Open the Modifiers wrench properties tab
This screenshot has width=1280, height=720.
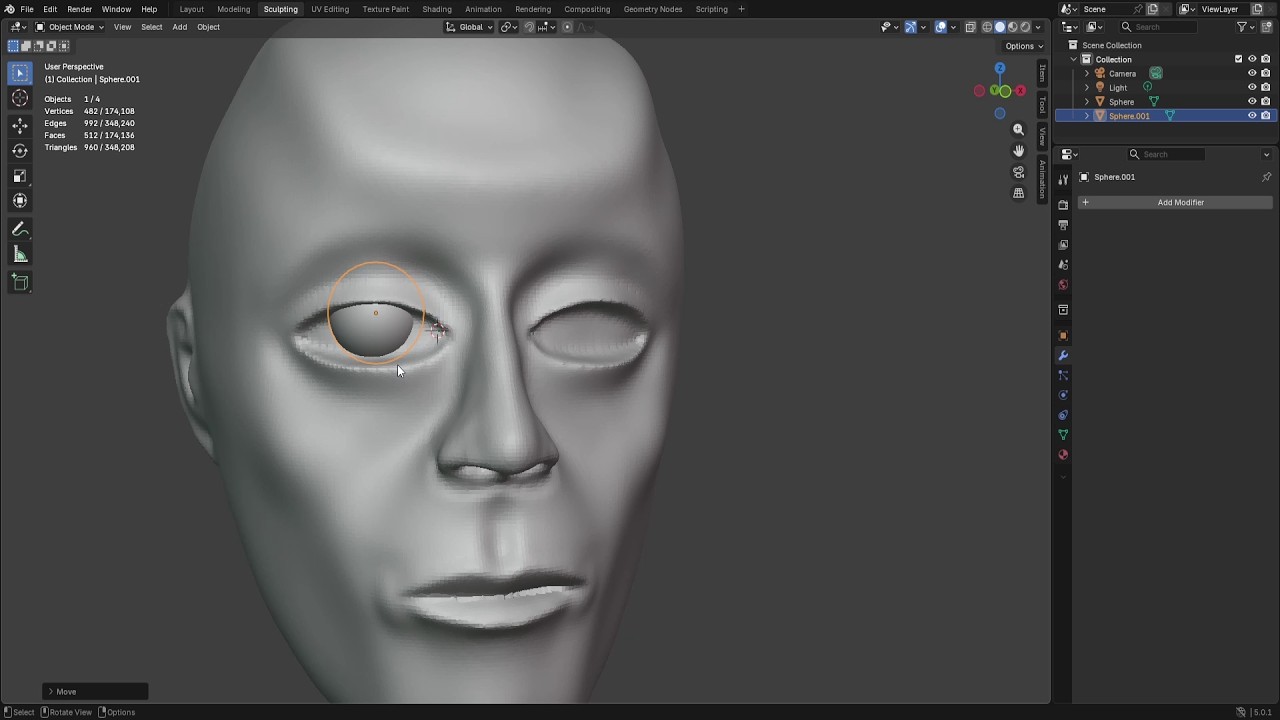[1063, 355]
